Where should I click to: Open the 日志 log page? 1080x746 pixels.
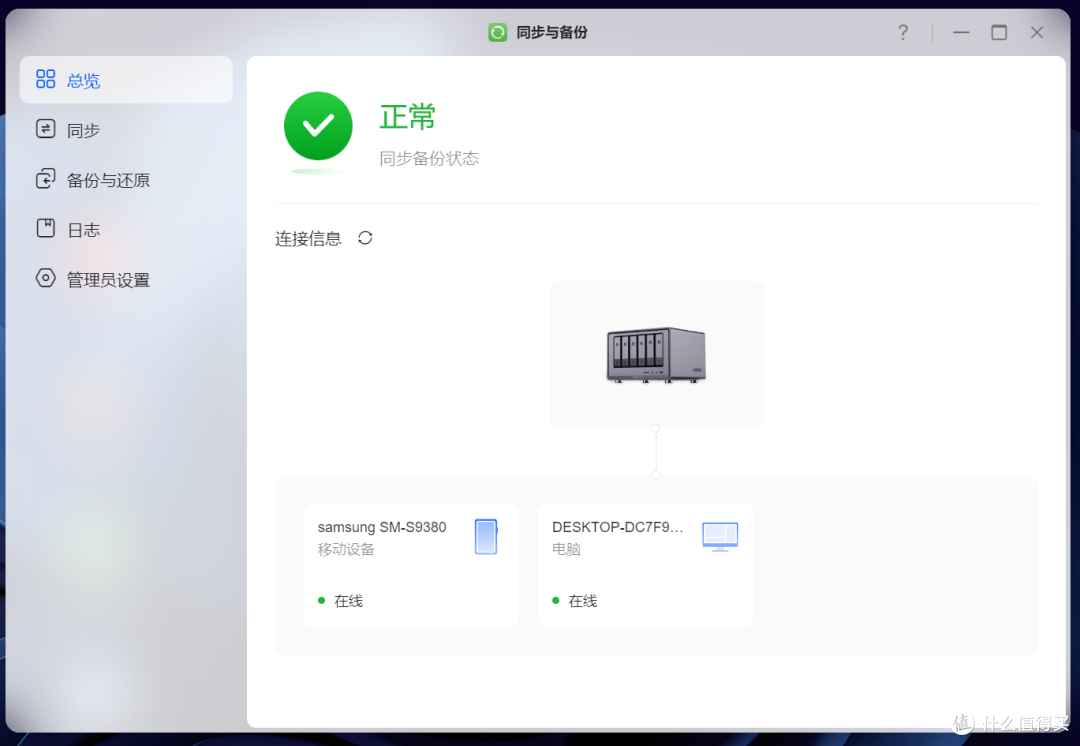point(126,229)
